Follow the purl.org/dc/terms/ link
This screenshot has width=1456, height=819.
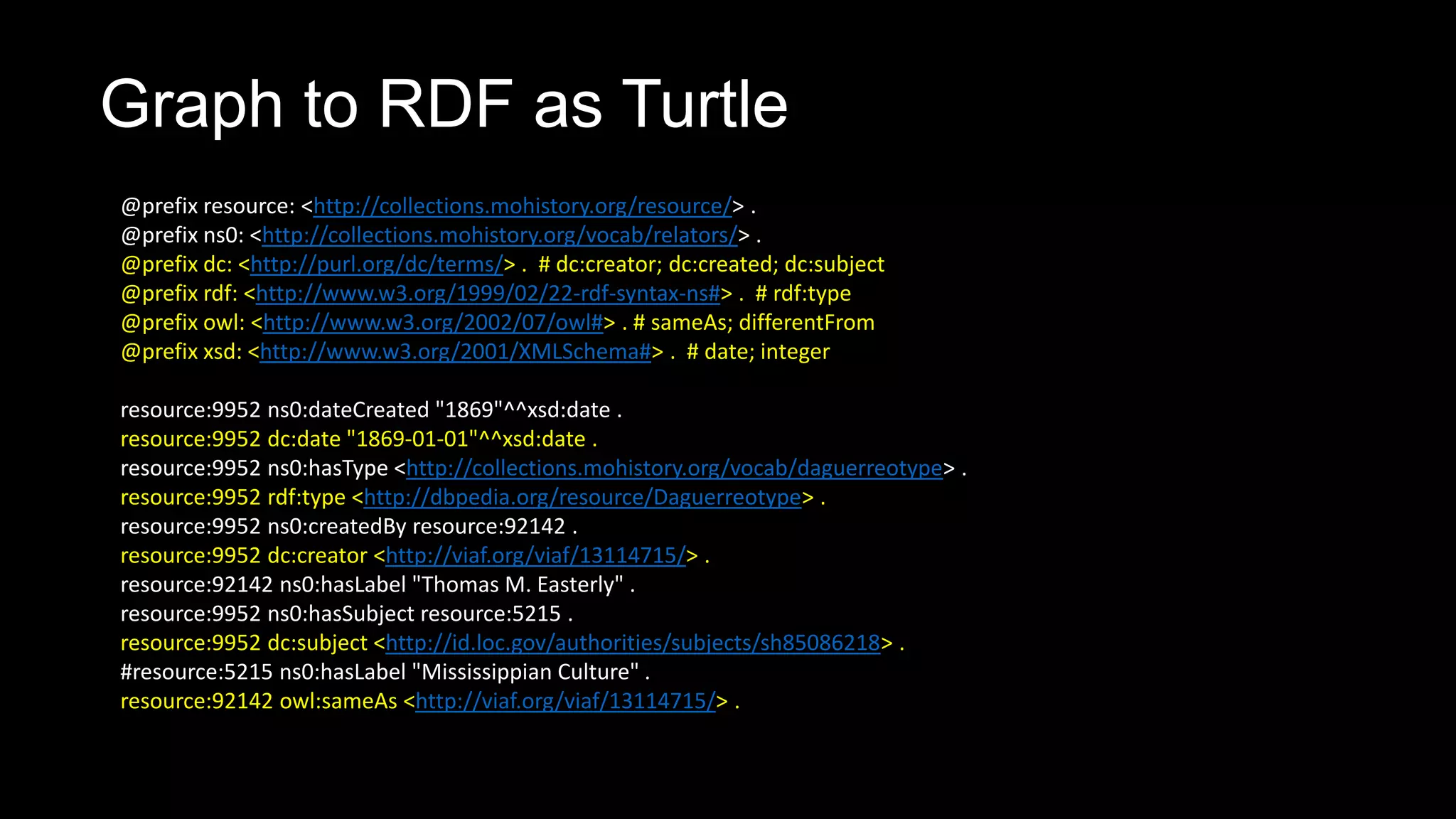(377, 264)
